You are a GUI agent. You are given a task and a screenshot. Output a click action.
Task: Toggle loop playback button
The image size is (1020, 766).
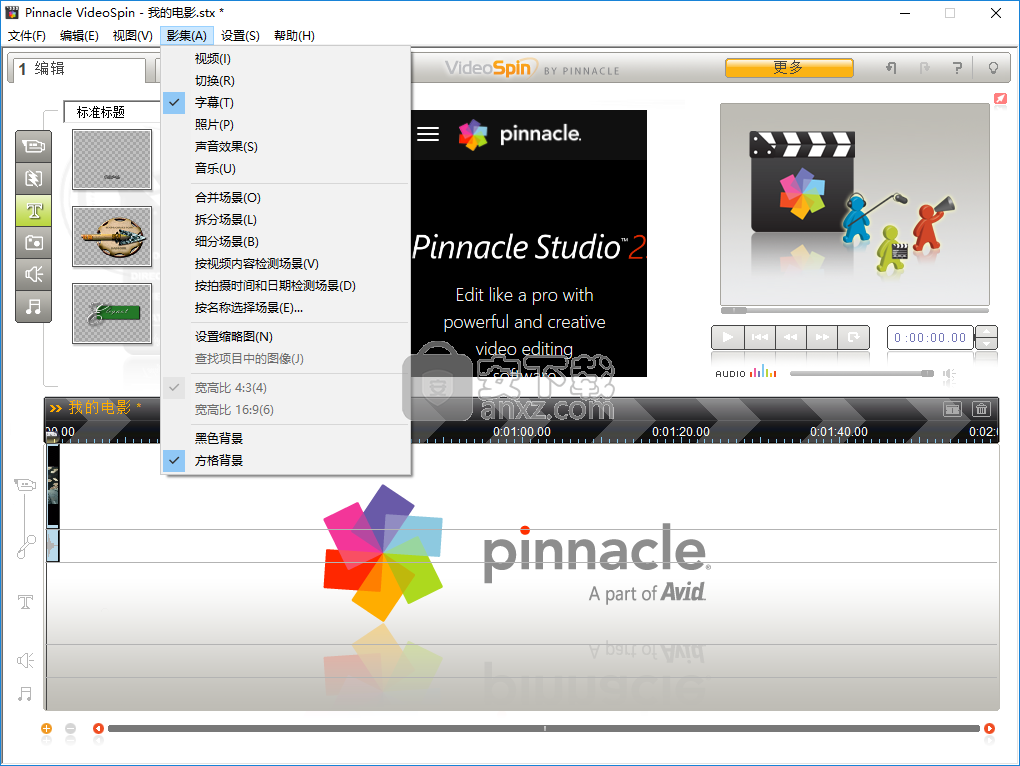click(853, 337)
